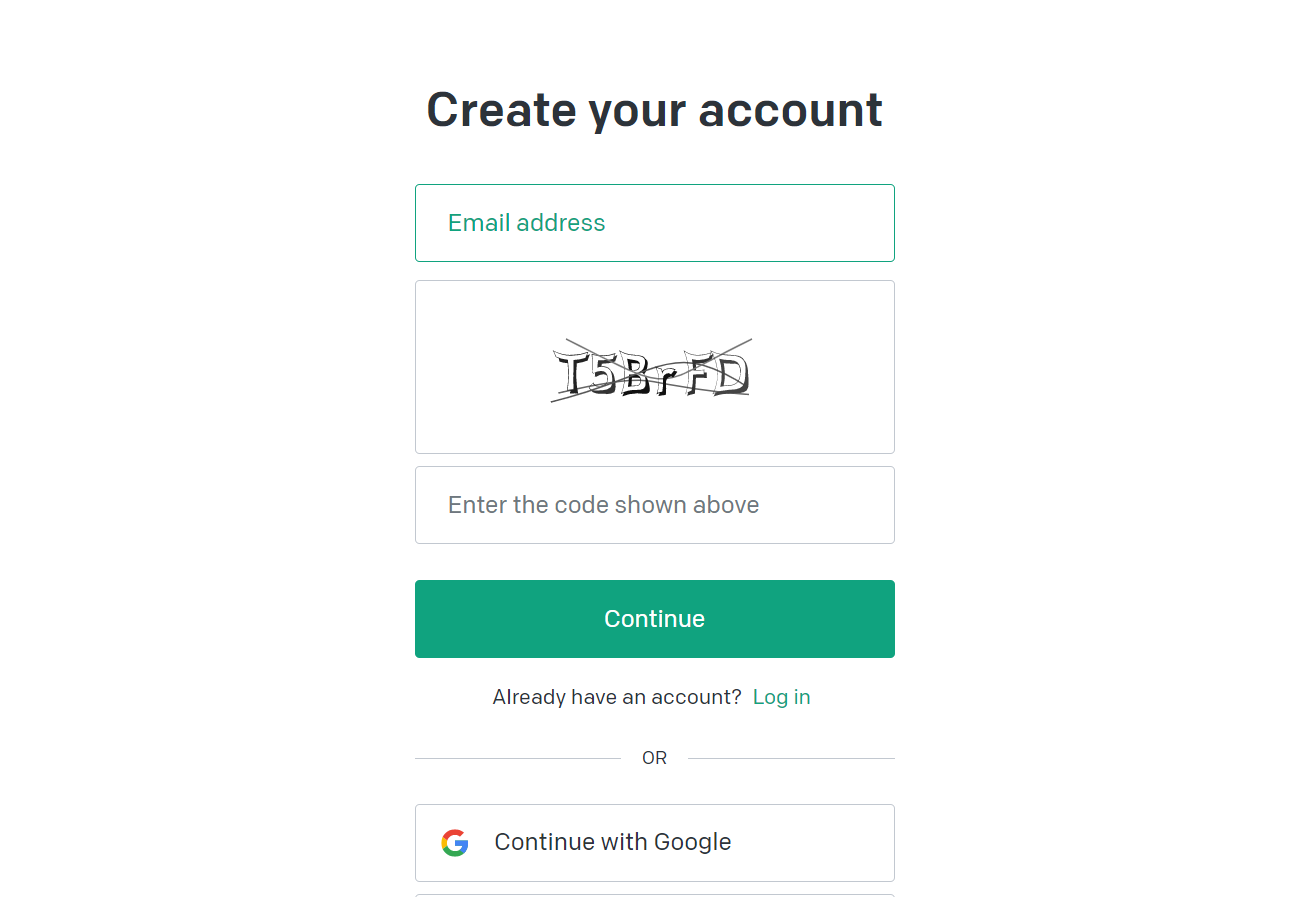Click the partially visible button below Google
The width and height of the screenshot is (1305, 897).
pyautogui.click(x=655, y=895)
